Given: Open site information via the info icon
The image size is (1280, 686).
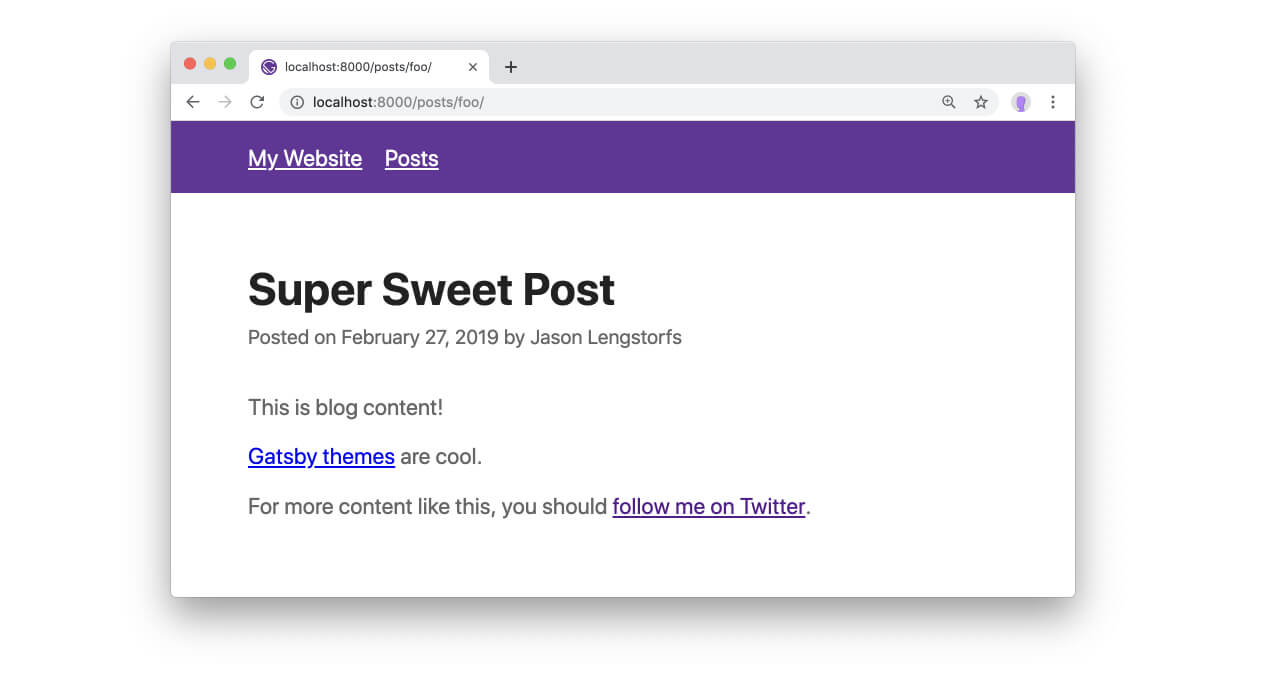Looking at the screenshot, I should coord(296,101).
